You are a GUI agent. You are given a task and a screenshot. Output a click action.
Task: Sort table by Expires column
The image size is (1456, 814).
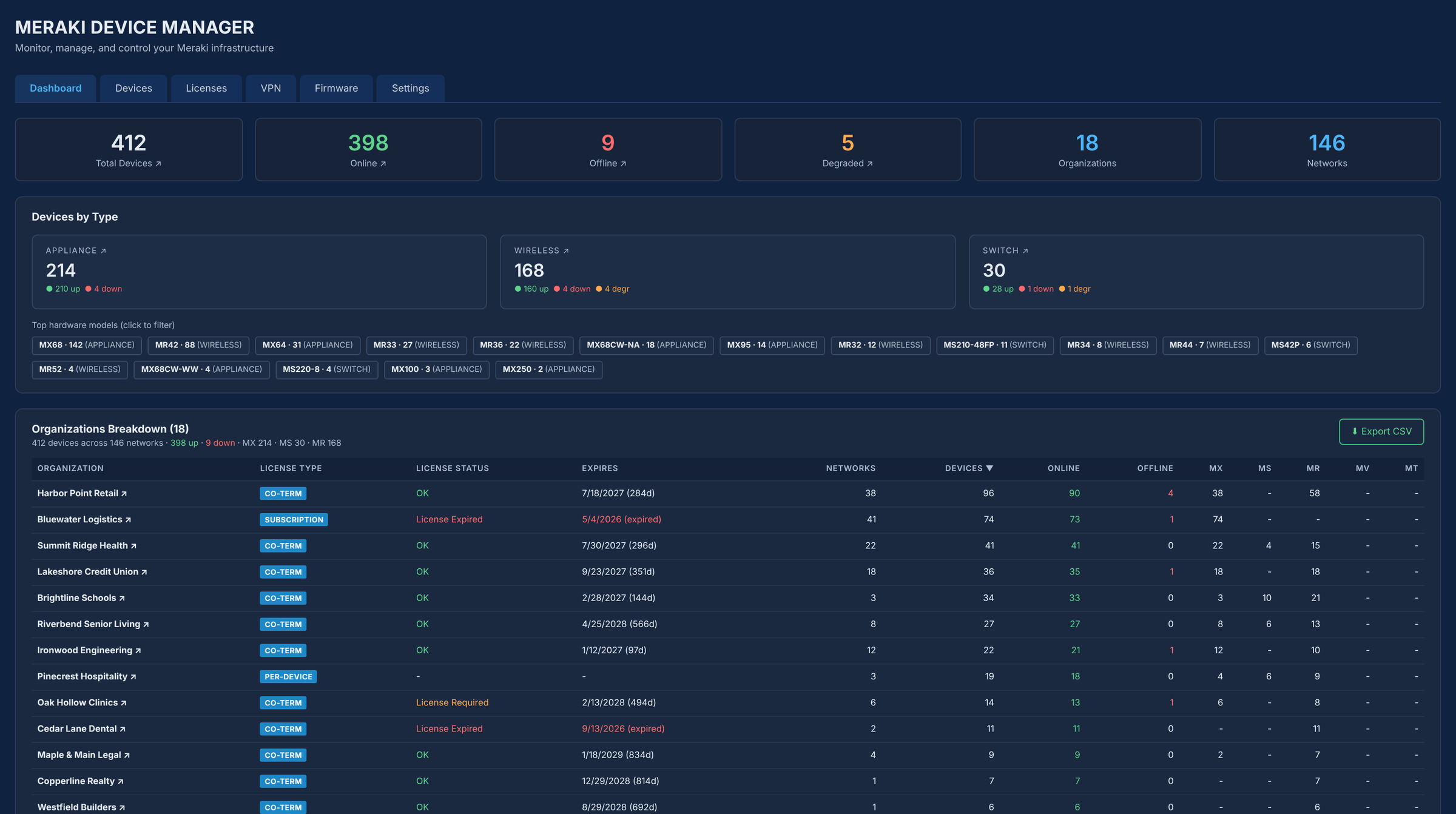[x=599, y=468]
